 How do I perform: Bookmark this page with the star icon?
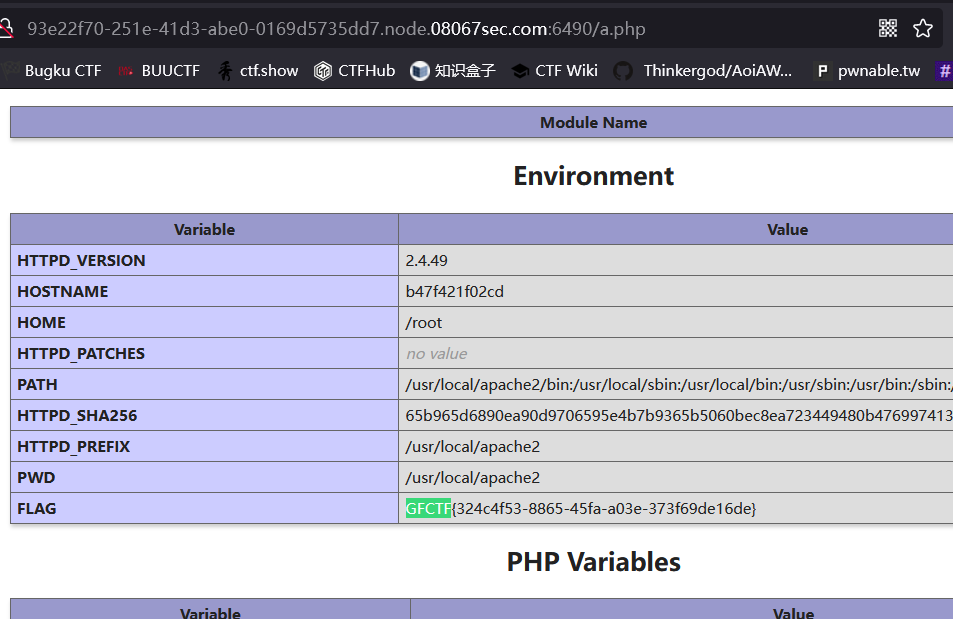click(923, 28)
